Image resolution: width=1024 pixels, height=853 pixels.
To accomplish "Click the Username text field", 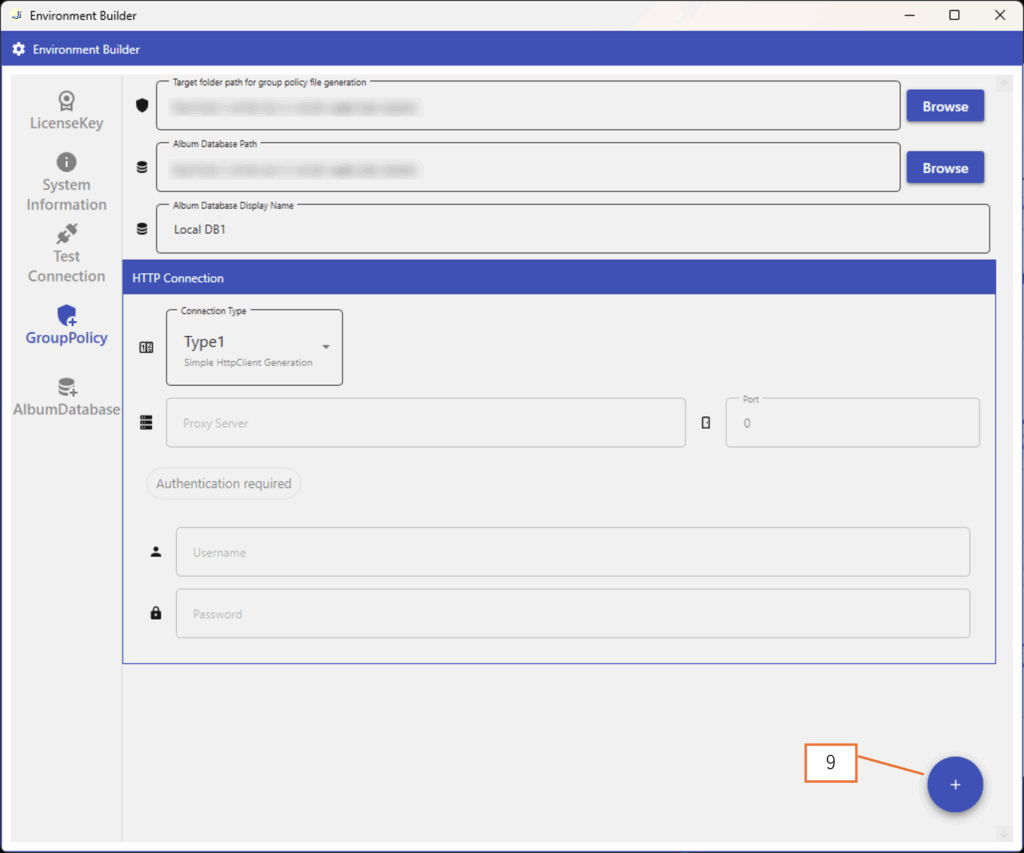I will click(572, 552).
